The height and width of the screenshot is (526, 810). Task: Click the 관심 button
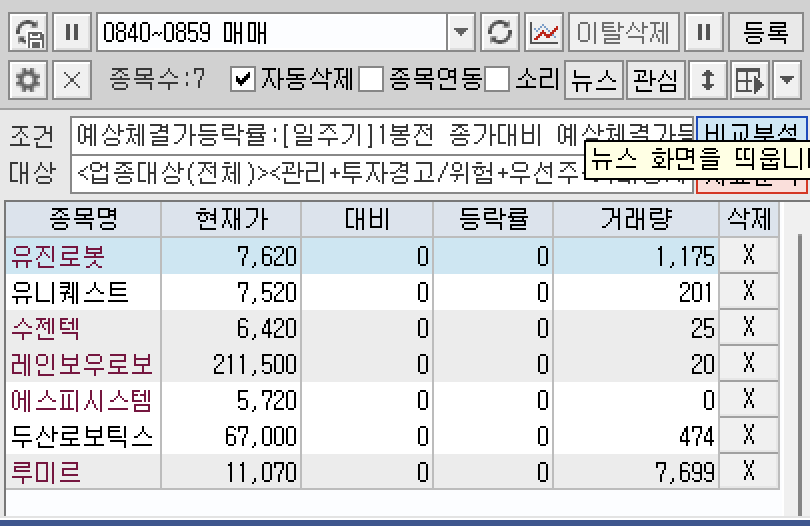coord(655,80)
